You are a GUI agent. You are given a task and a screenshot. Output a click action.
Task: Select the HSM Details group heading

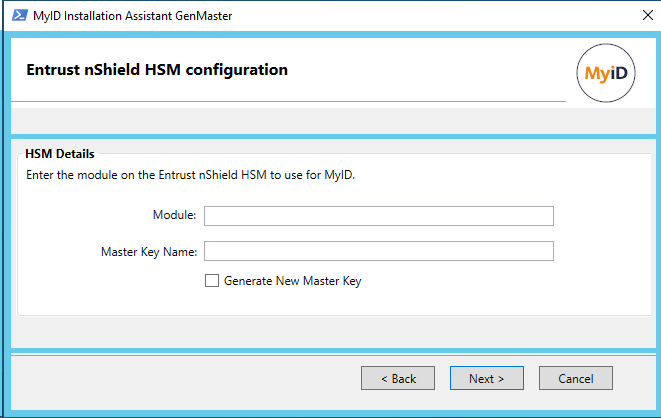(60, 154)
